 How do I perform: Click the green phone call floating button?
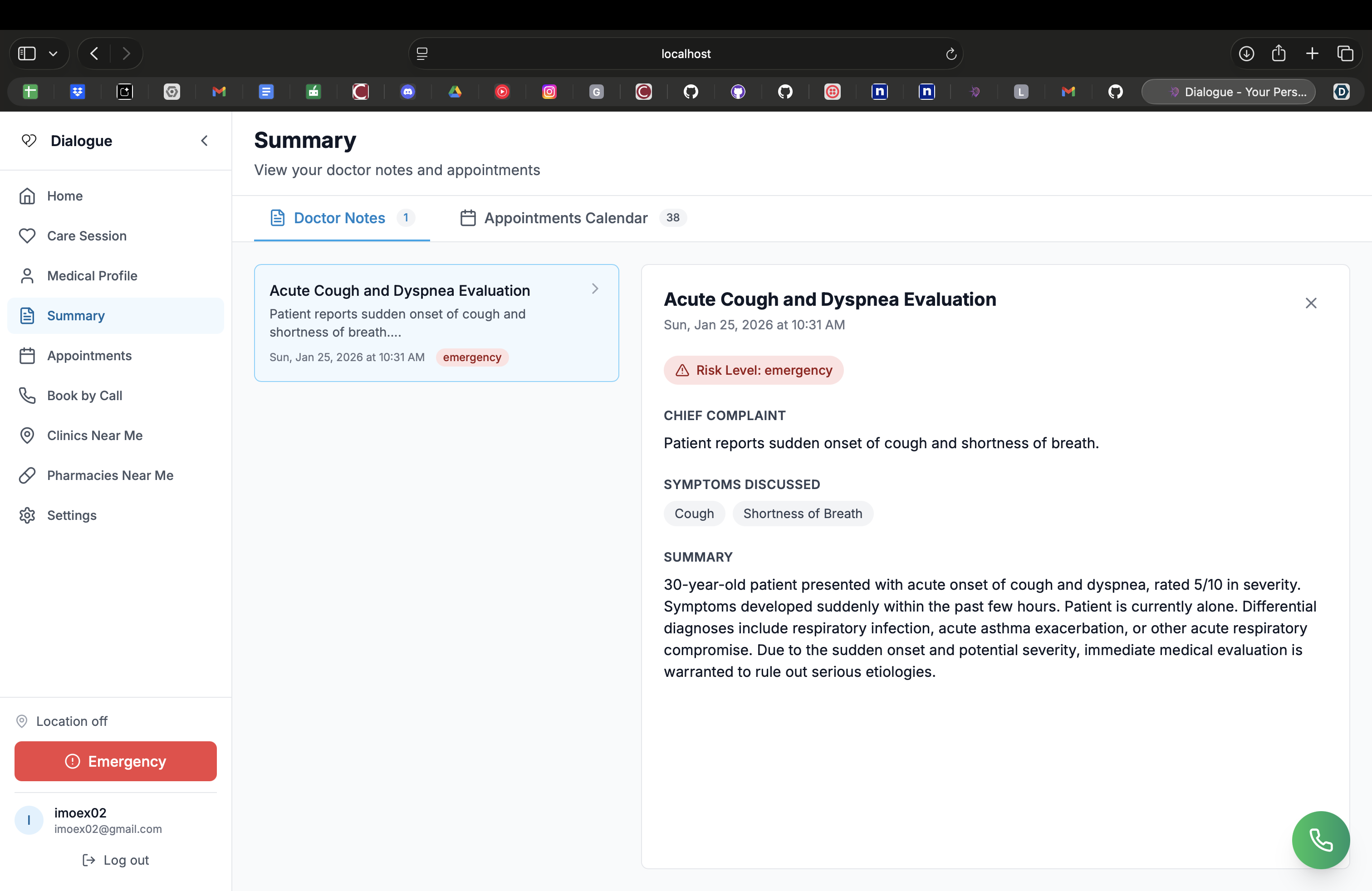click(1320, 839)
